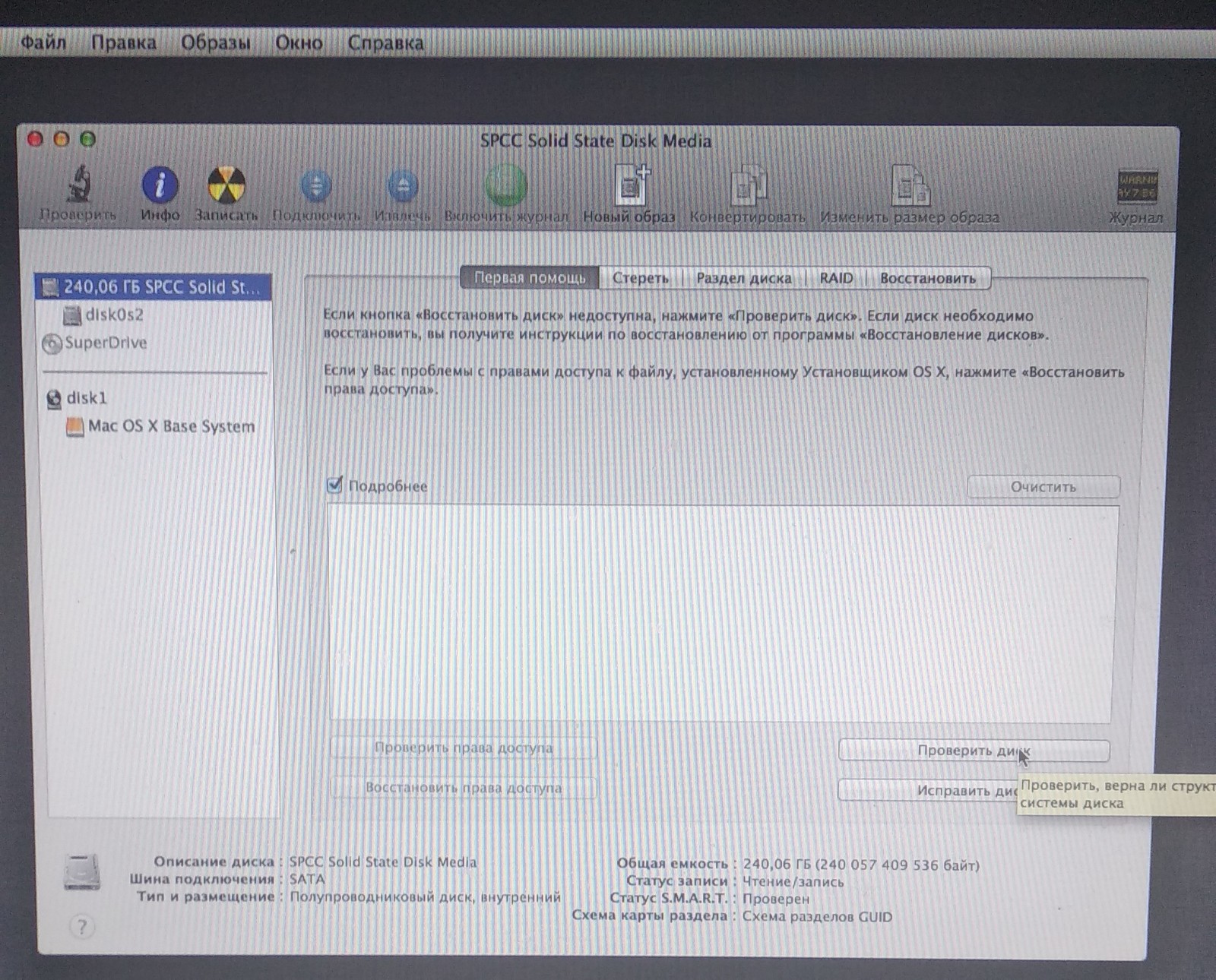Open the Файл menu
This screenshot has height=980, width=1216.
tap(43, 42)
